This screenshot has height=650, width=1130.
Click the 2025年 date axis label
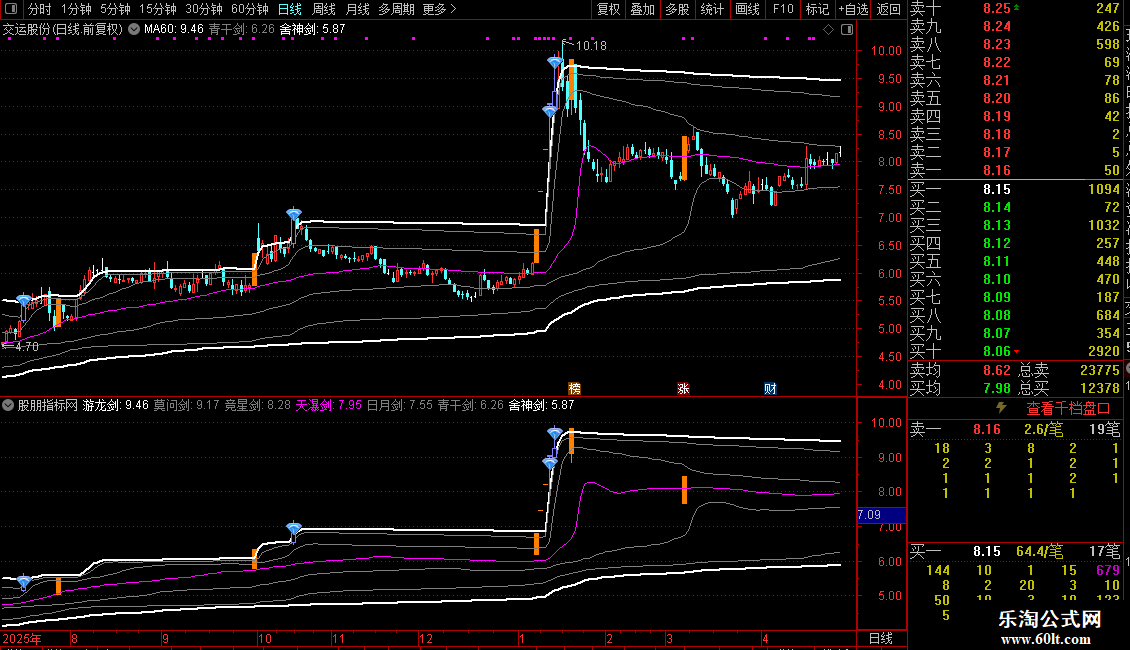tap(22, 638)
